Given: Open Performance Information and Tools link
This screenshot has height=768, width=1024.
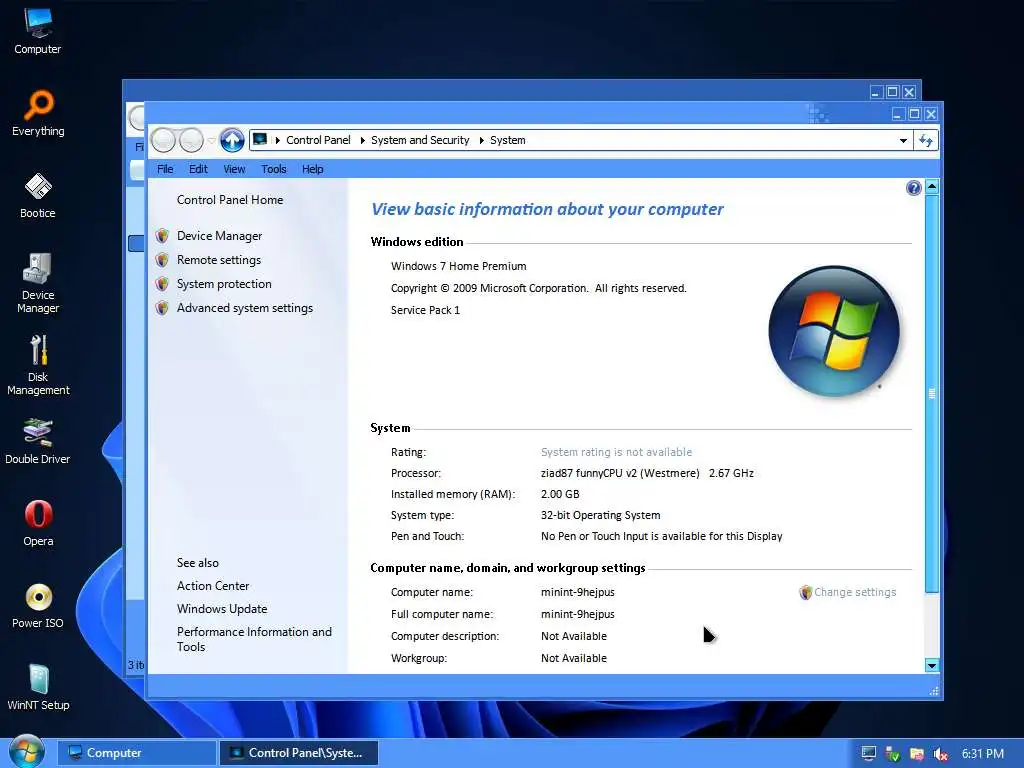Looking at the screenshot, I should 254,639.
